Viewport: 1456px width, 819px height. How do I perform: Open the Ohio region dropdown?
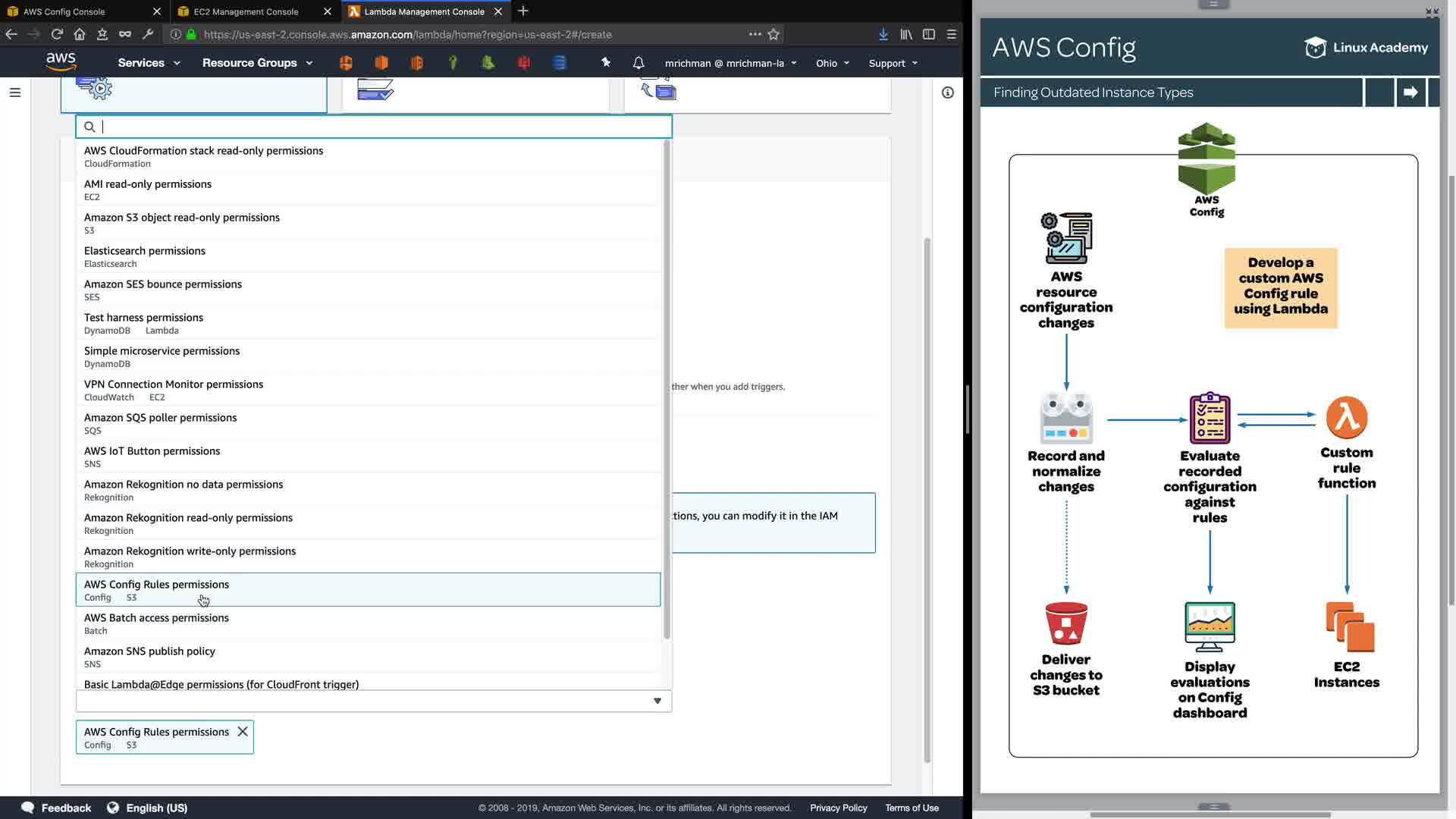833,63
